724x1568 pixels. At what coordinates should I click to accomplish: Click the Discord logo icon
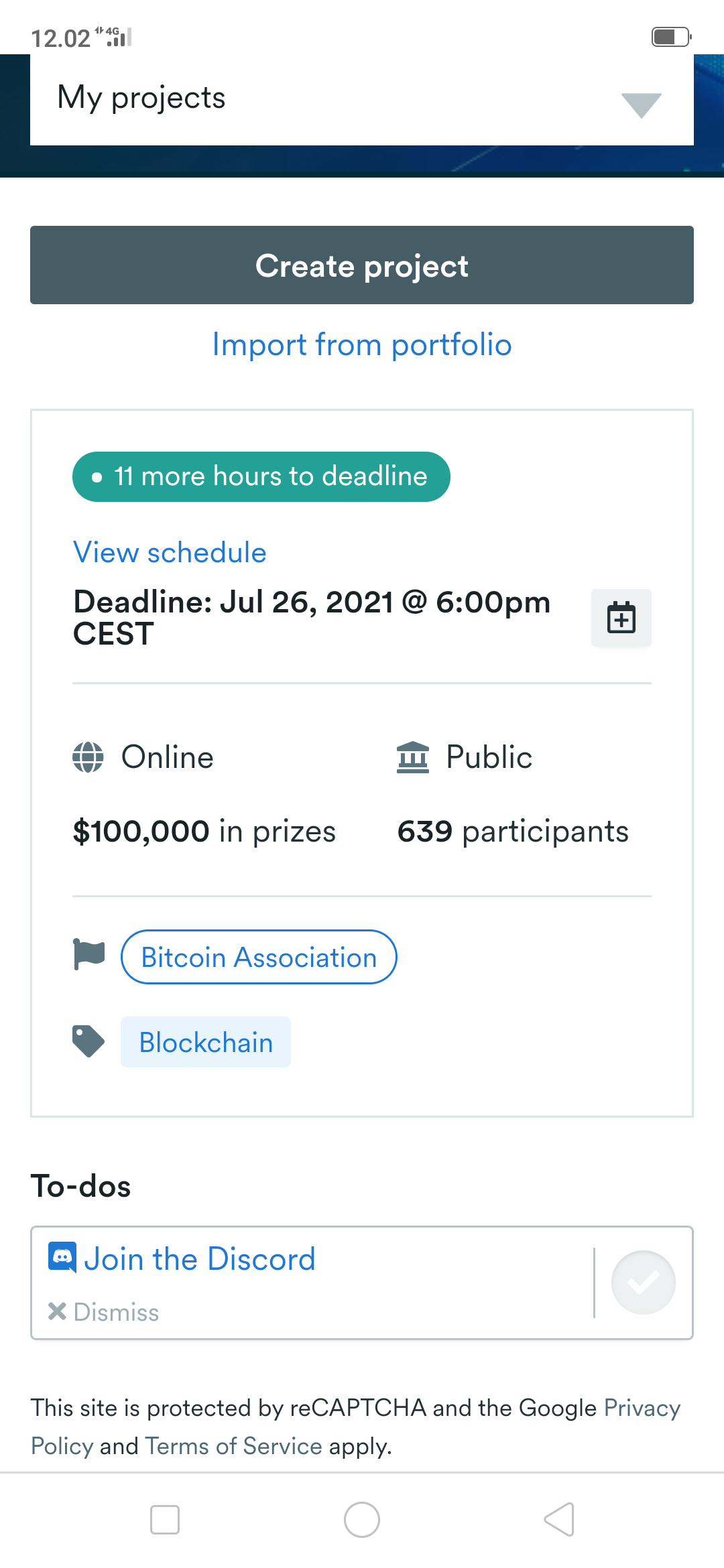[62, 1257]
